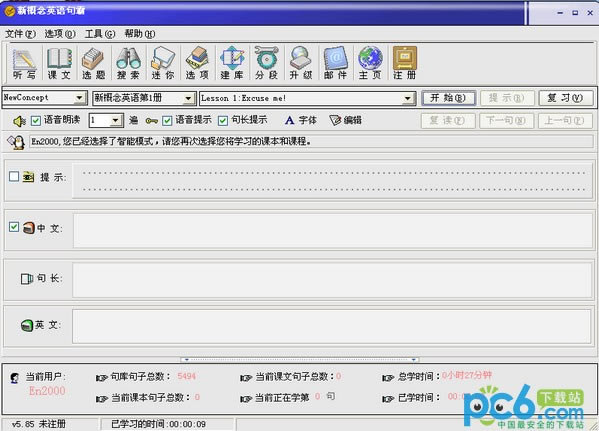Uncheck the 中文 row checkbox
This screenshot has height=431, width=599.
tap(14, 227)
